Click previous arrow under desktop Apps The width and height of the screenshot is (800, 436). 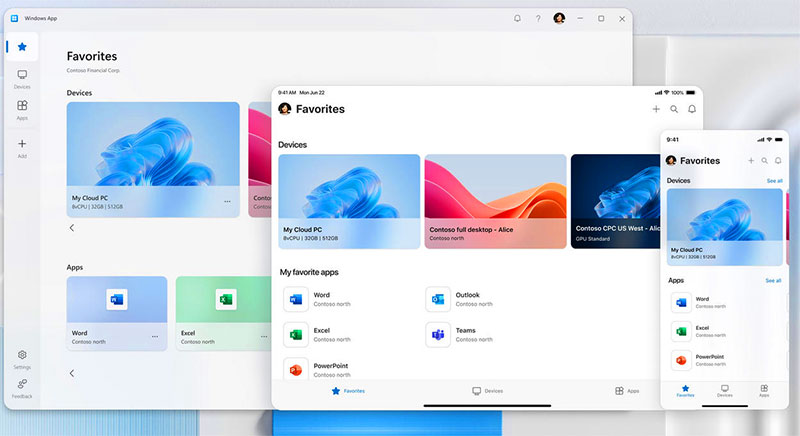pyautogui.click(x=72, y=373)
